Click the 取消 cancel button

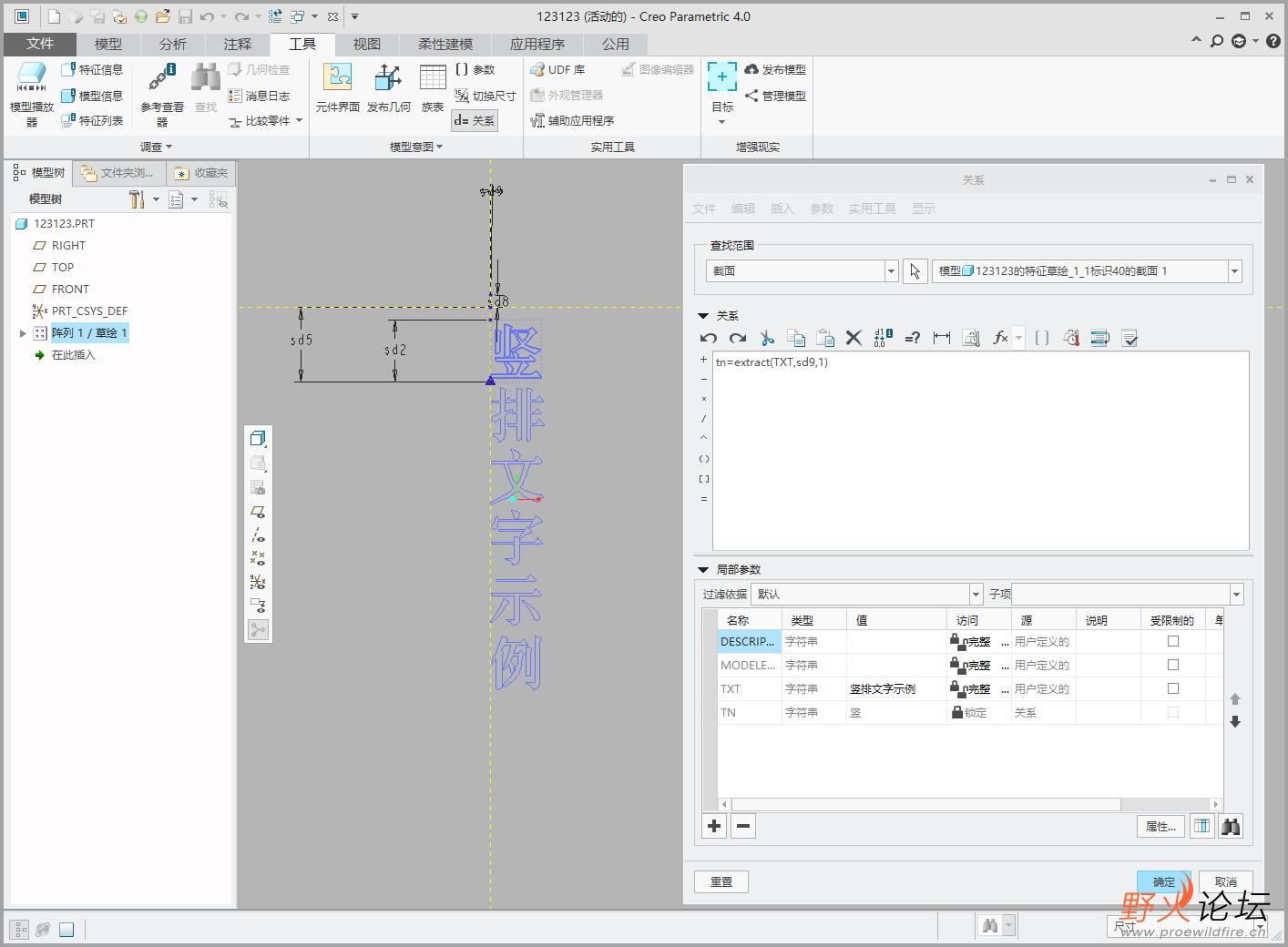coord(1226,881)
